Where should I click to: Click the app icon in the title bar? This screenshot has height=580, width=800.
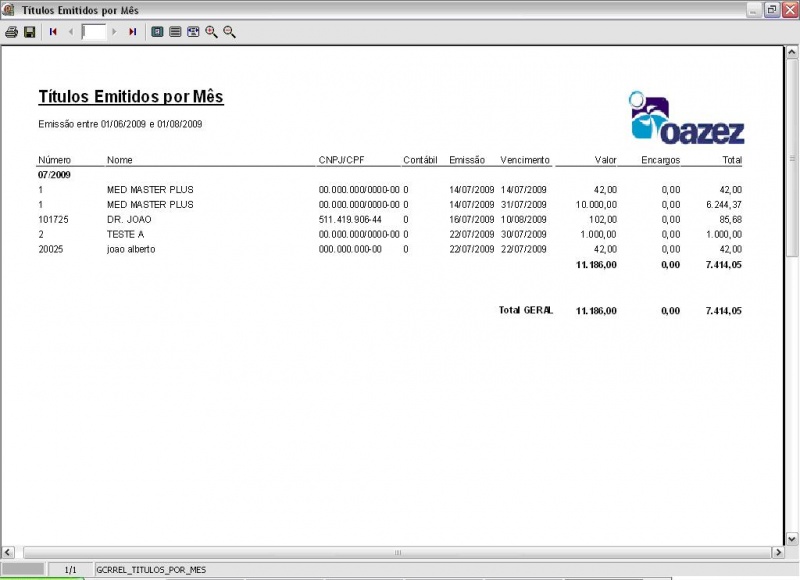9,10
